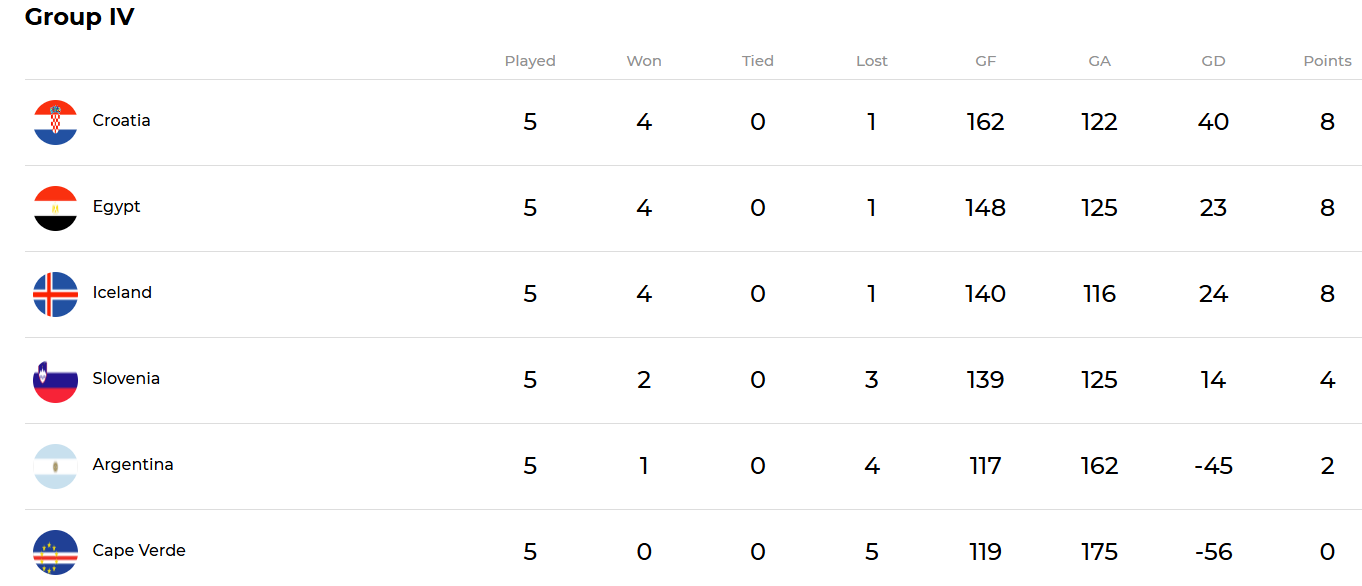Screen dimensions: 1362x586
Task: Click the GD column header
Action: (x=1213, y=61)
